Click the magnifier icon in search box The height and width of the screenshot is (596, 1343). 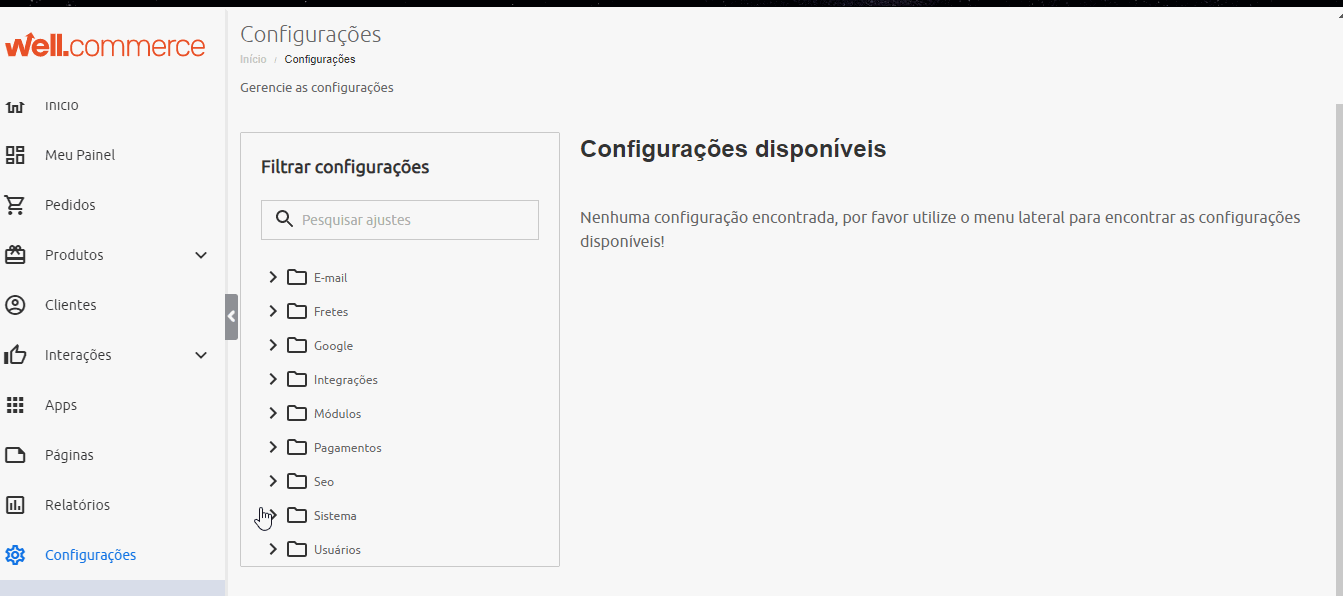point(284,220)
